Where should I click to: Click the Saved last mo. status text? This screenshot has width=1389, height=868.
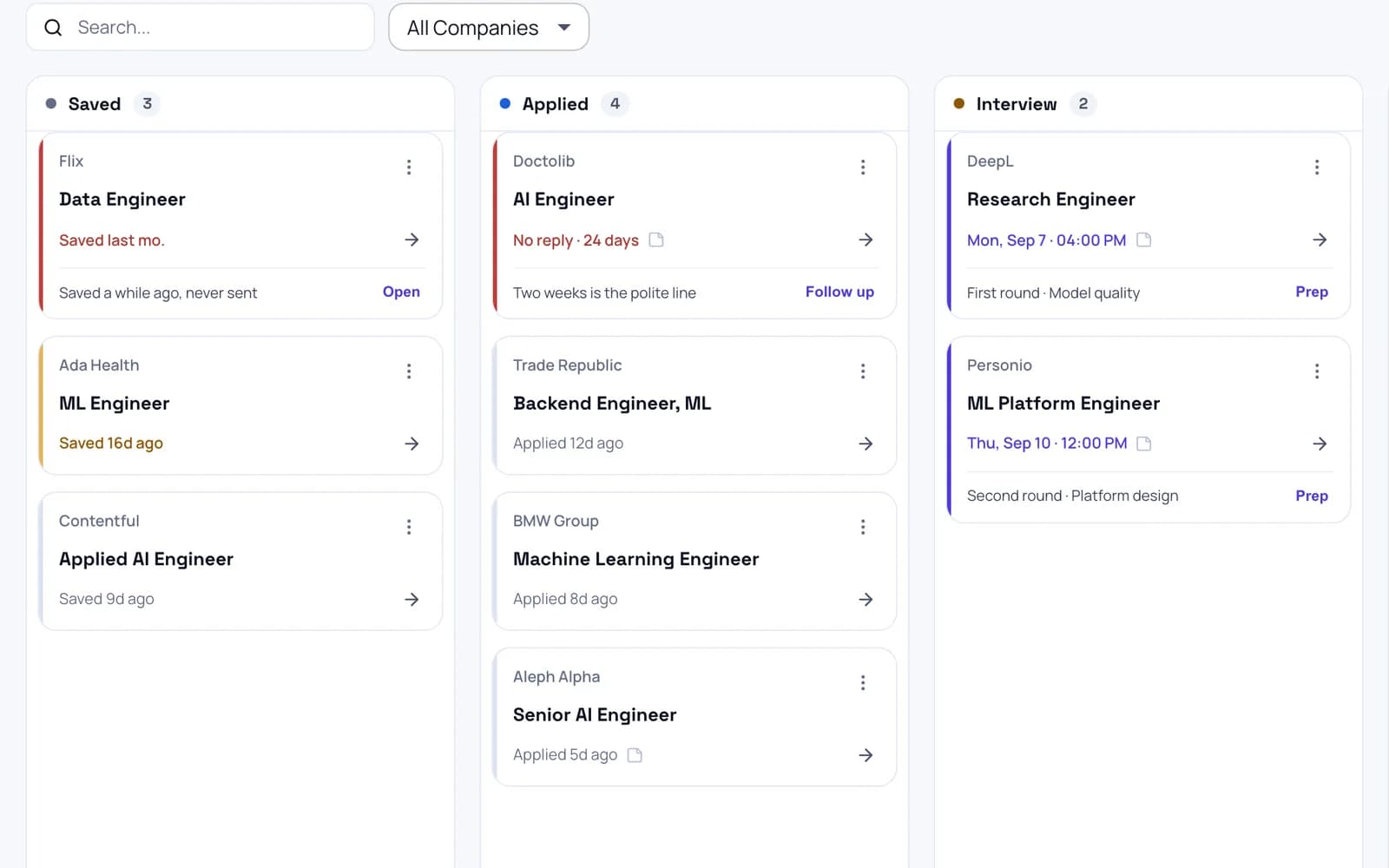click(x=111, y=240)
